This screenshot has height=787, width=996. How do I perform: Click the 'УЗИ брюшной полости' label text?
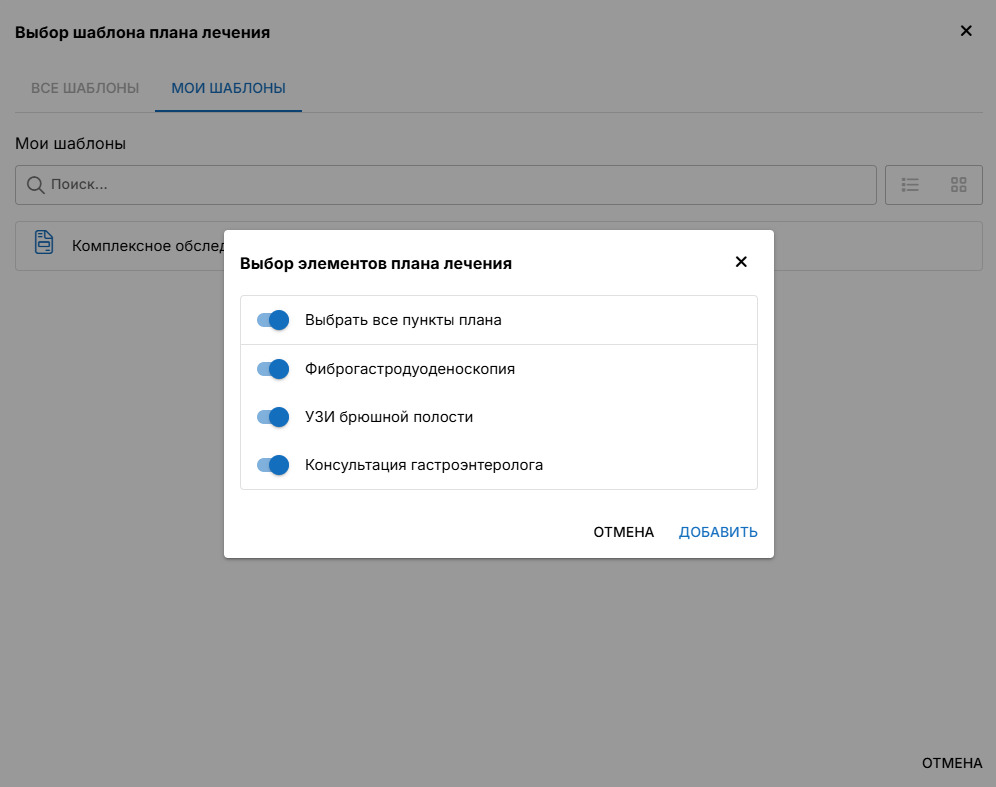(389, 417)
